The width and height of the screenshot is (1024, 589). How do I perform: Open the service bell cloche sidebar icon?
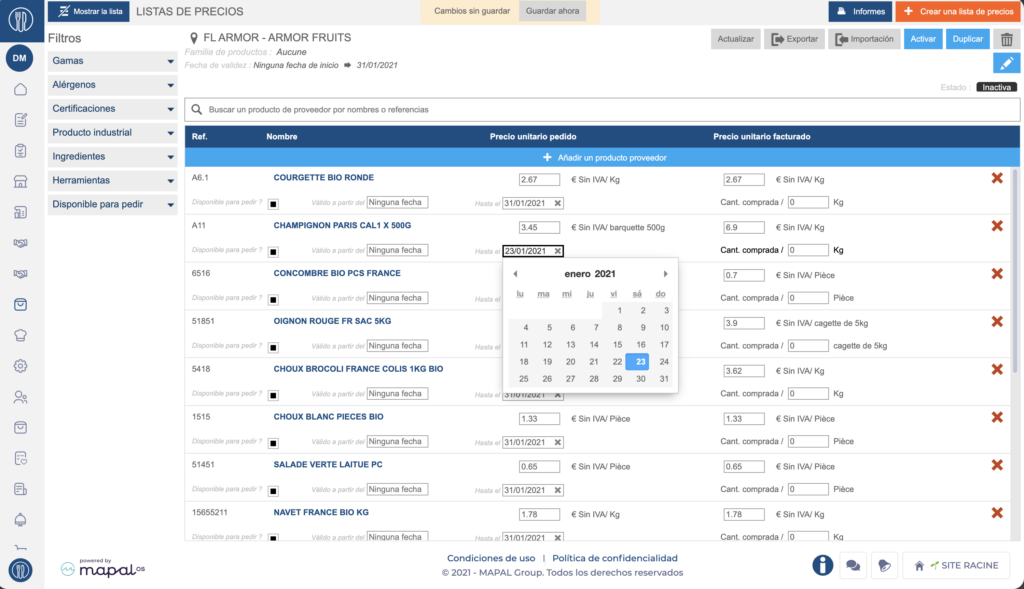pyautogui.click(x=20, y=520)
